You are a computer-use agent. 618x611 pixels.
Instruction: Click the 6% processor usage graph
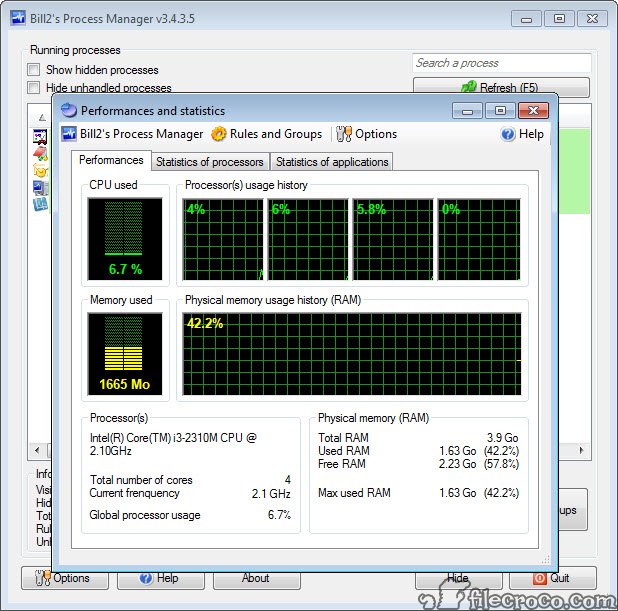(x=308, y=239)
